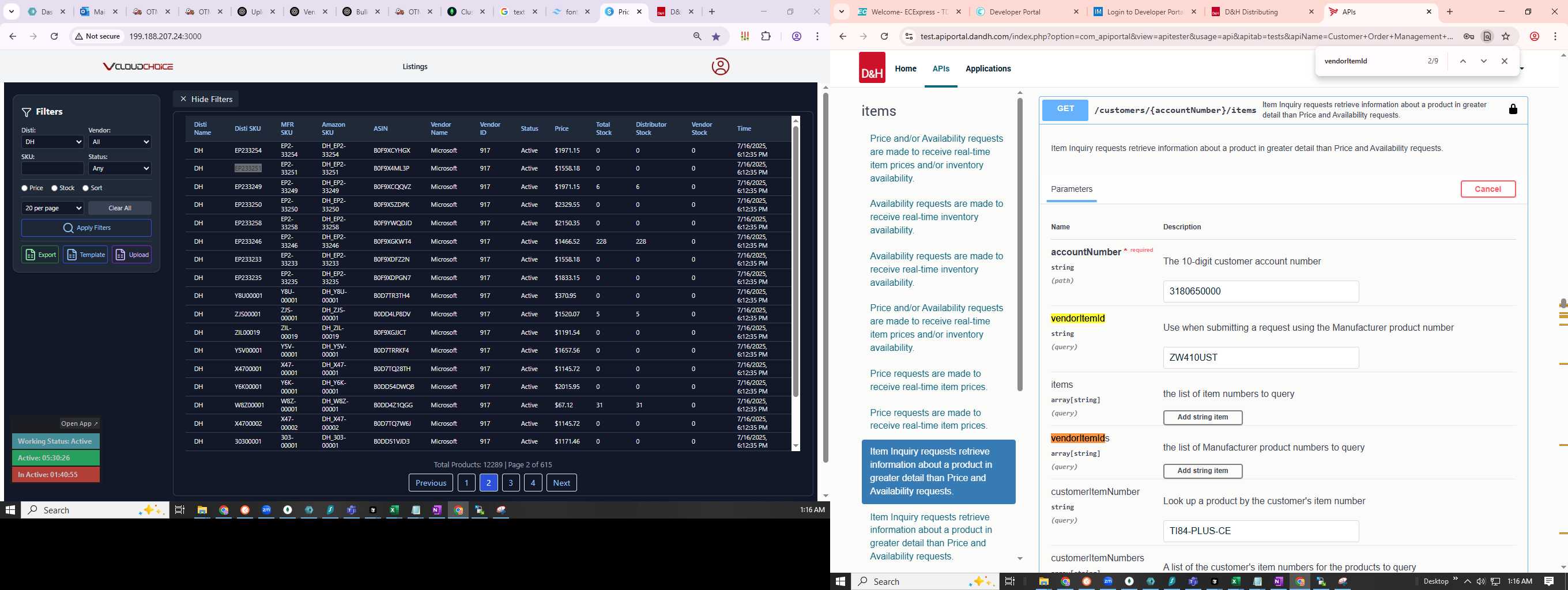Screen dimensions: 1568x590
Task: Click the VCloudChoice logo
Action: tap(138, 66)
